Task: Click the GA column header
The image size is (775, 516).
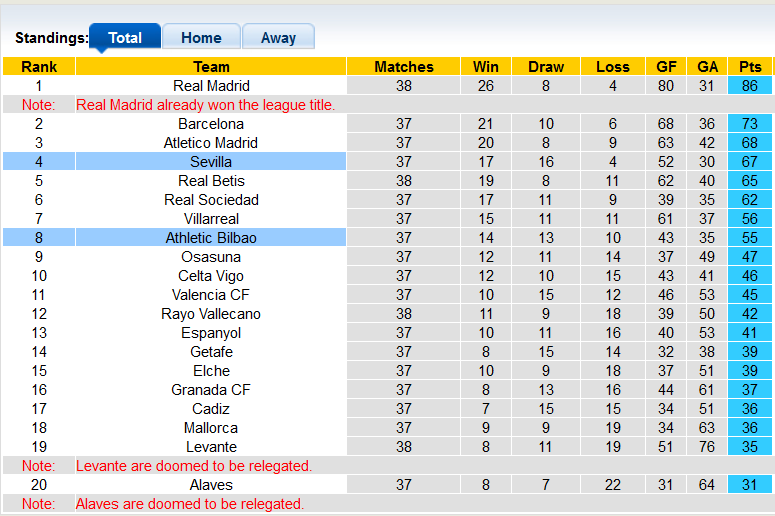Action: pos(708,67)
